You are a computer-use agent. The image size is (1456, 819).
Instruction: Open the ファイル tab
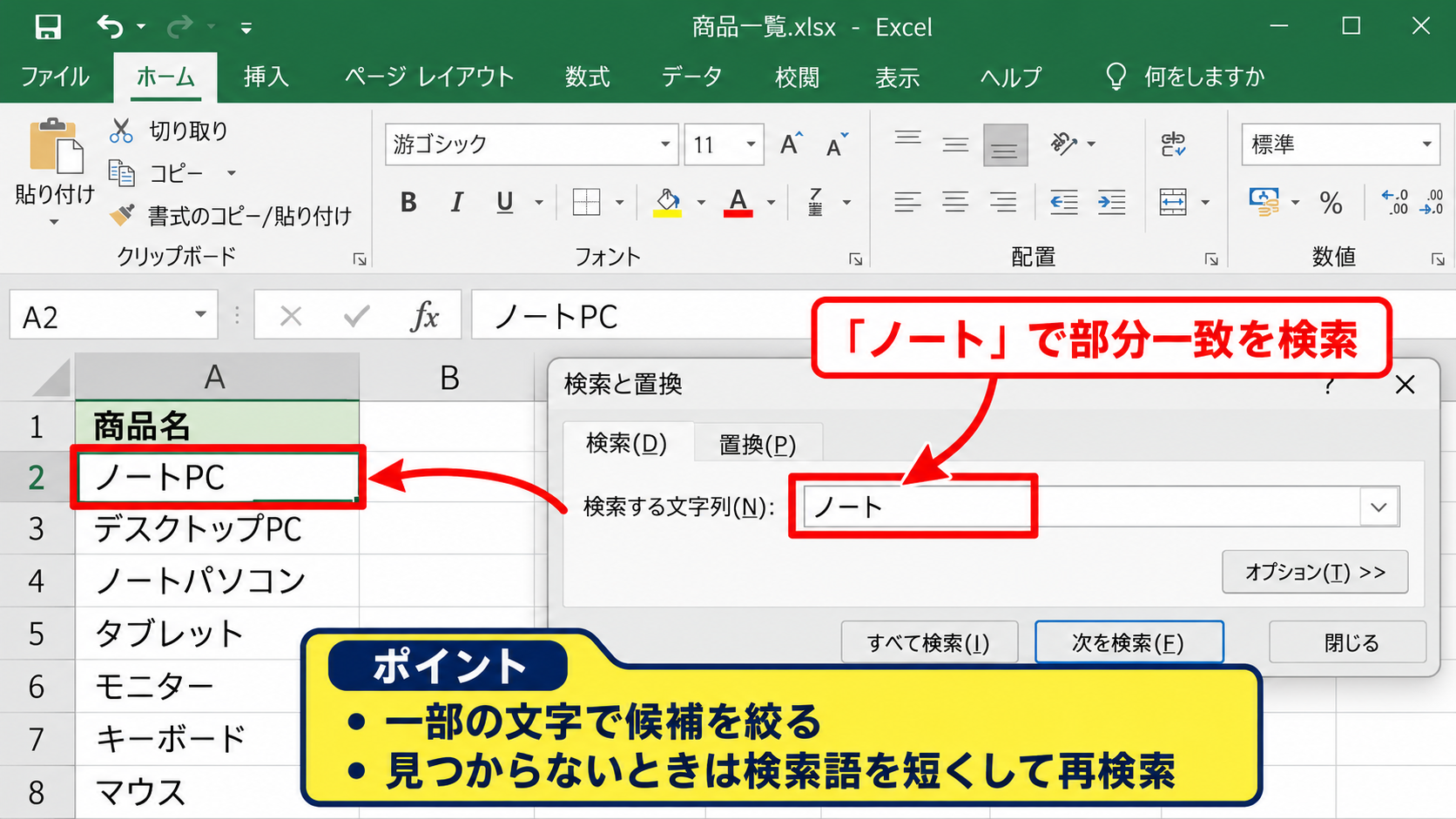[55, 77]
